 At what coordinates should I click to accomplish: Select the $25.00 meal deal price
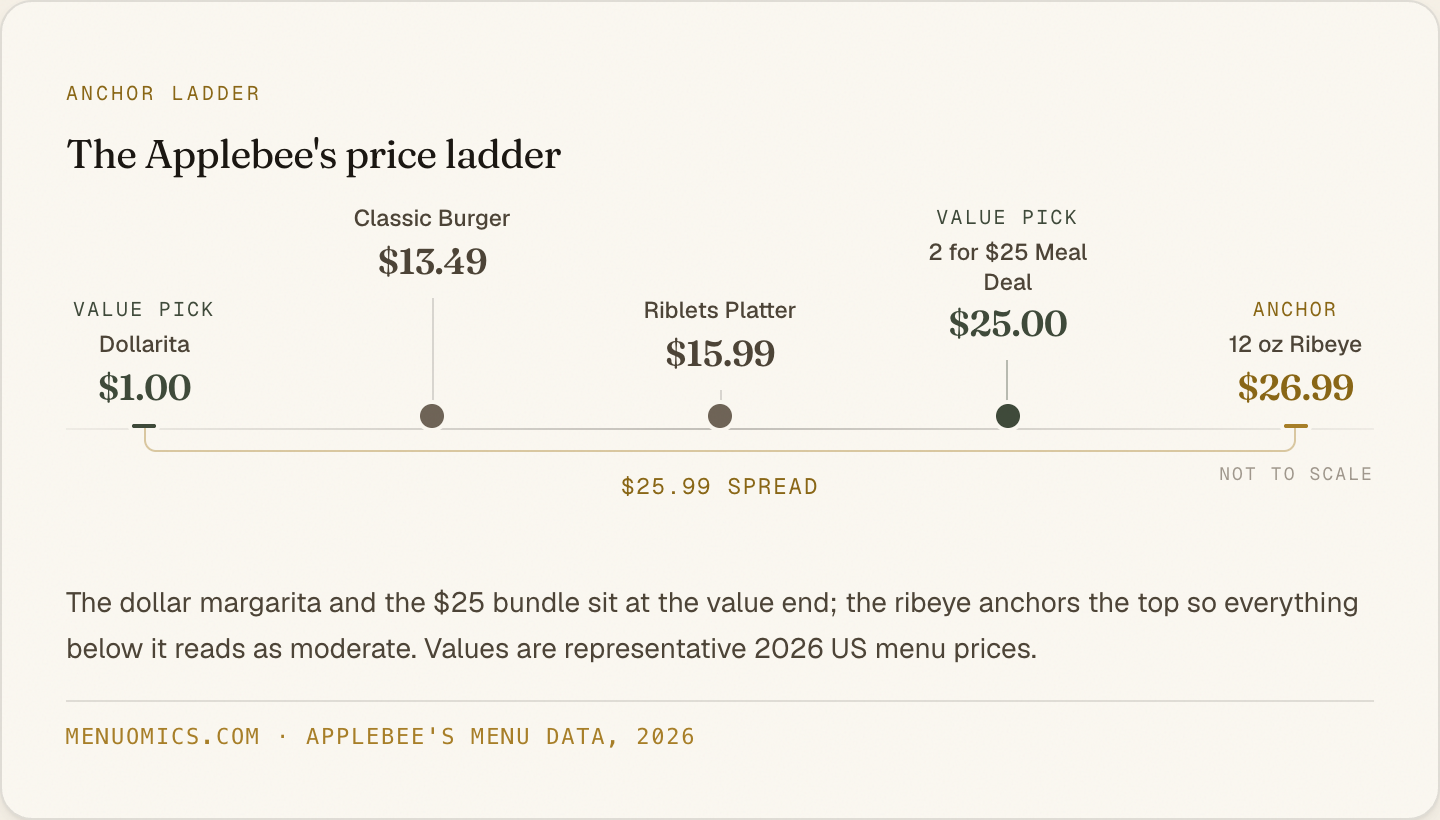[x=1008, y=324]
